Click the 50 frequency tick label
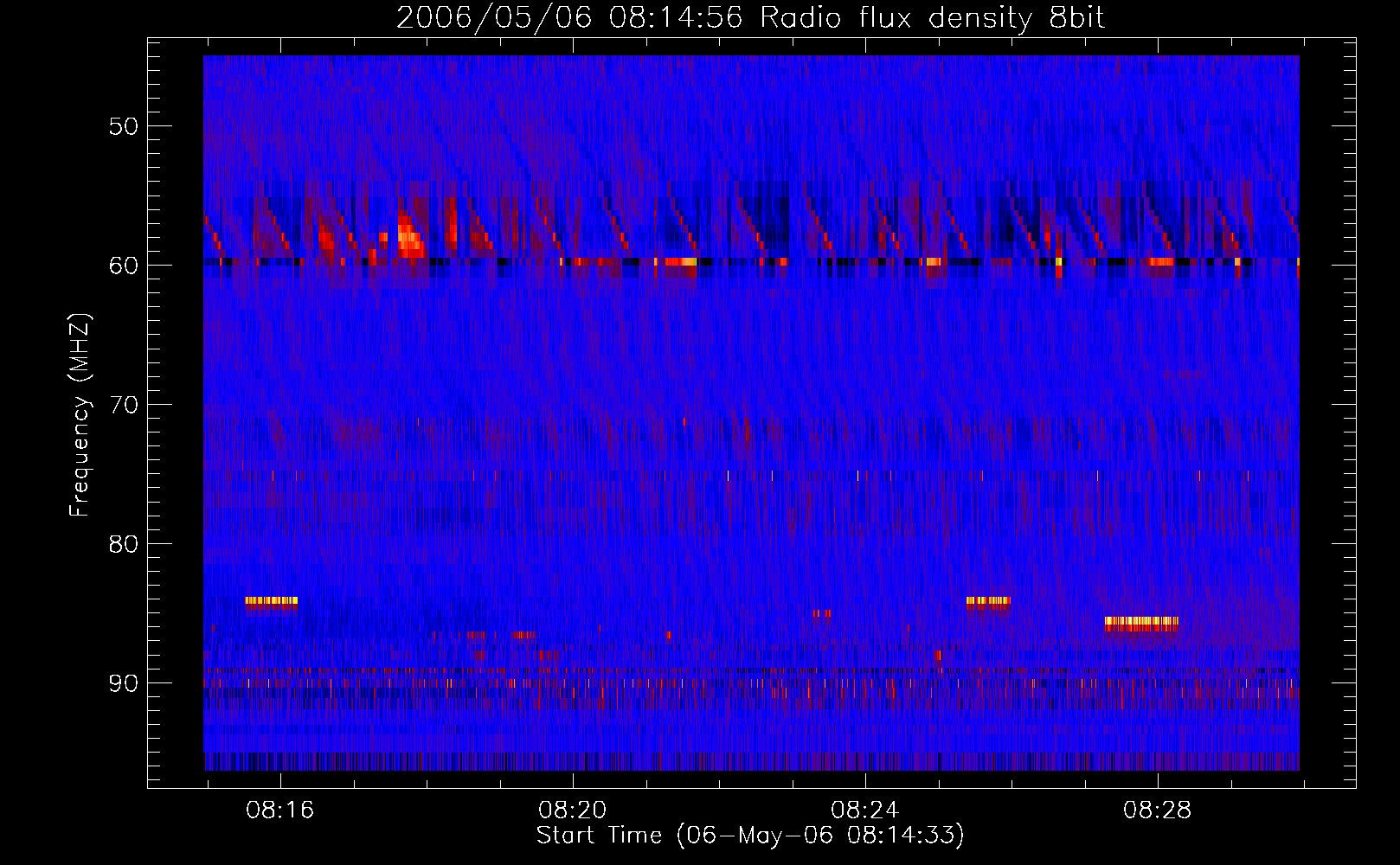This screenshot has height=865, width=1400. click(124, 126)
